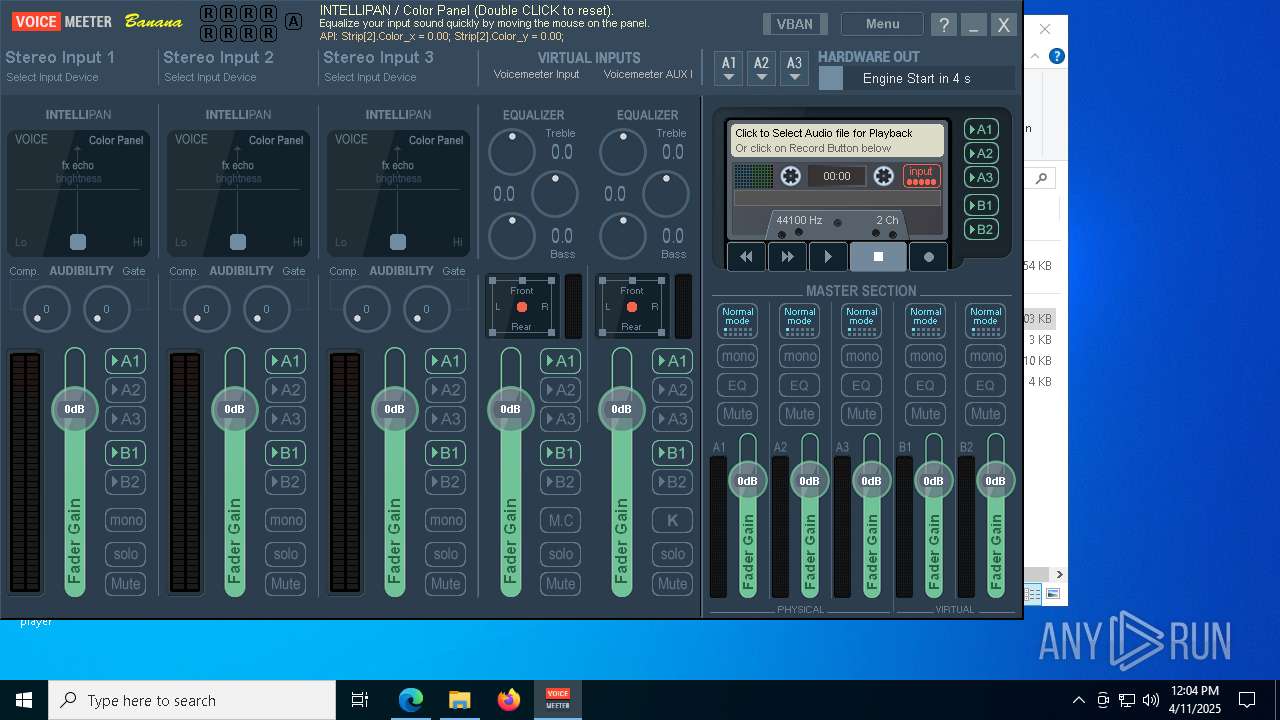Screen dimensions: 1280x720
Task: Click the Voicemeeter AUX I label
Action: (648, 74)
